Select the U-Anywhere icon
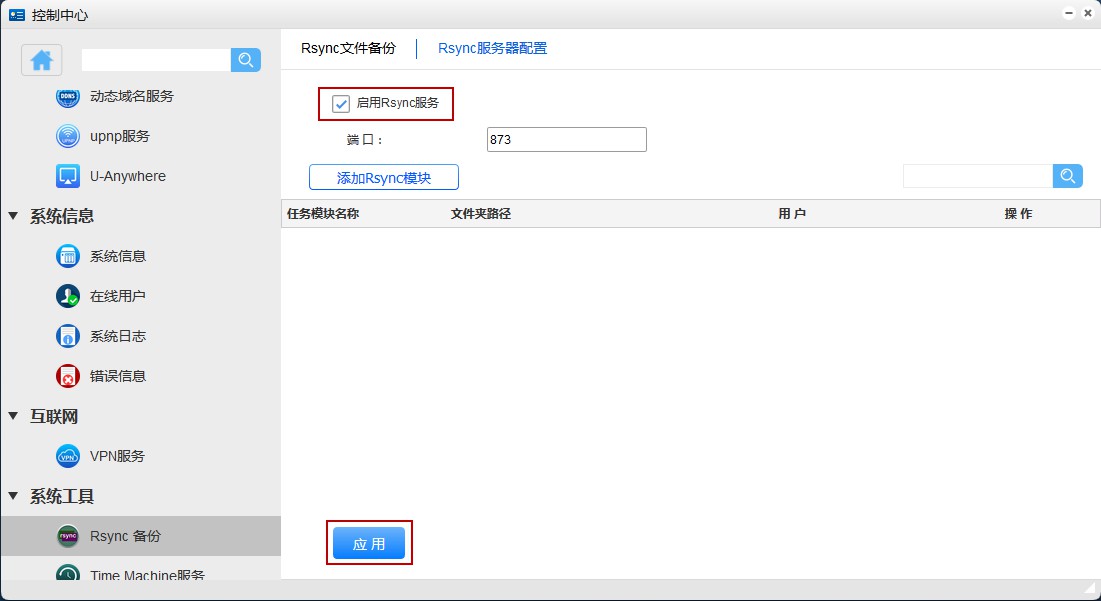1101x601 pixels. [68, 176]
